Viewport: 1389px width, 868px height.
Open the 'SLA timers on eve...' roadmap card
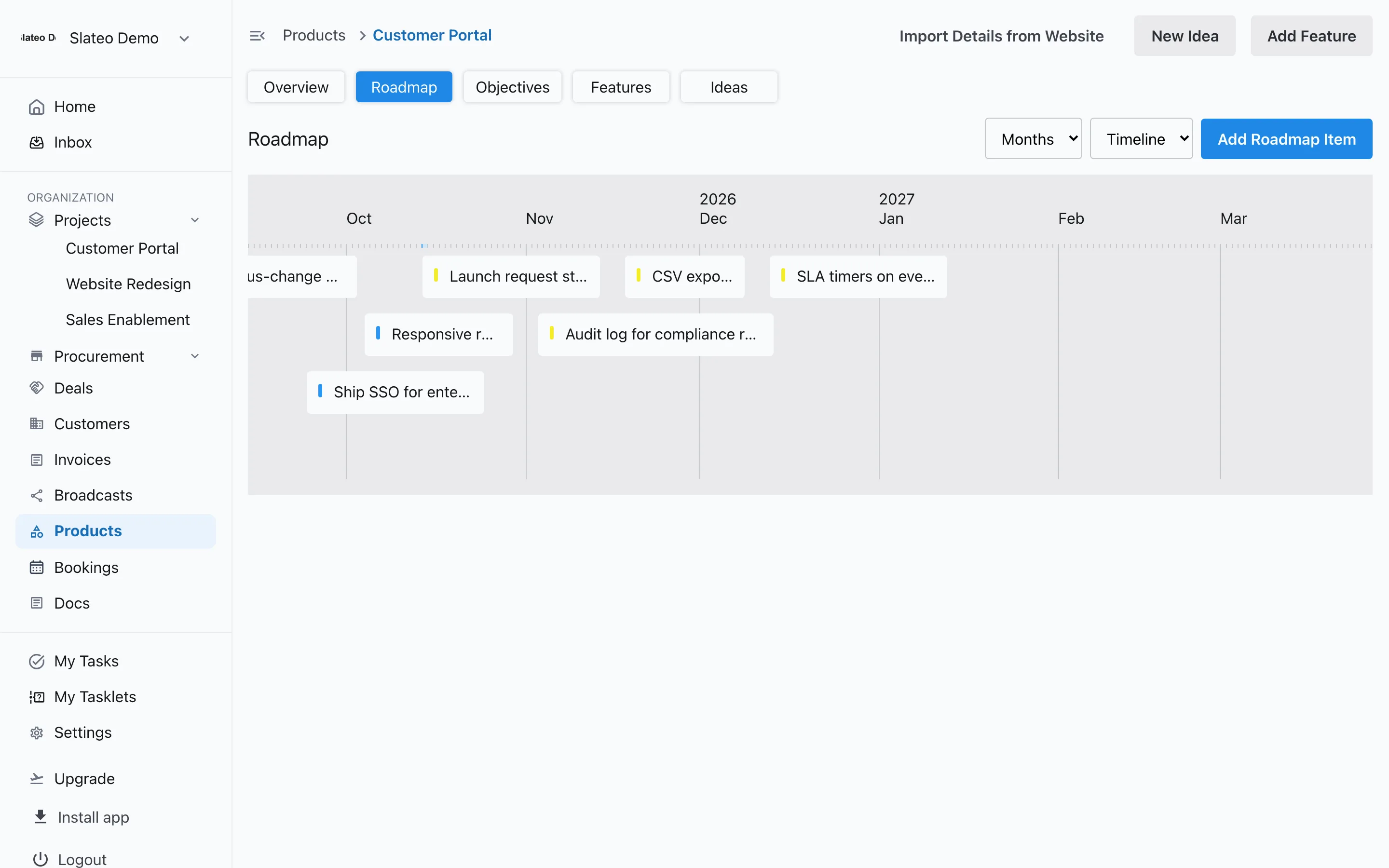point(858,277)
